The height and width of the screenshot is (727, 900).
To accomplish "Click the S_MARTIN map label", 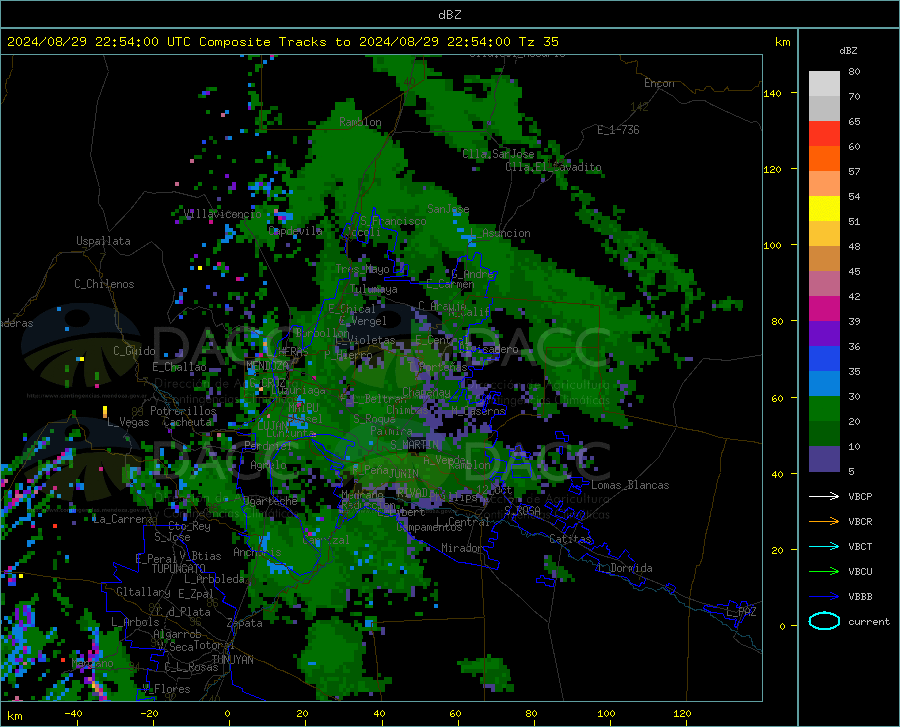I will click(x=414, y=445).
